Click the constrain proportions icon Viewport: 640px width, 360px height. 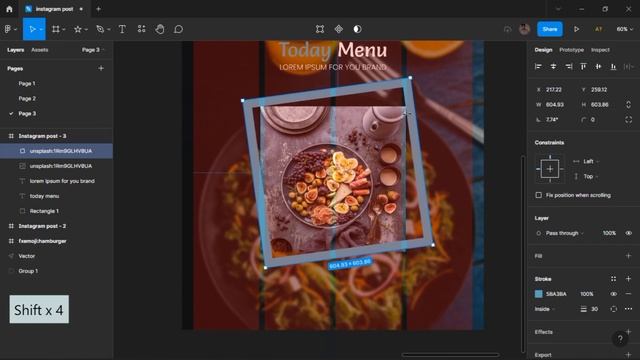[x=628, y=104]
